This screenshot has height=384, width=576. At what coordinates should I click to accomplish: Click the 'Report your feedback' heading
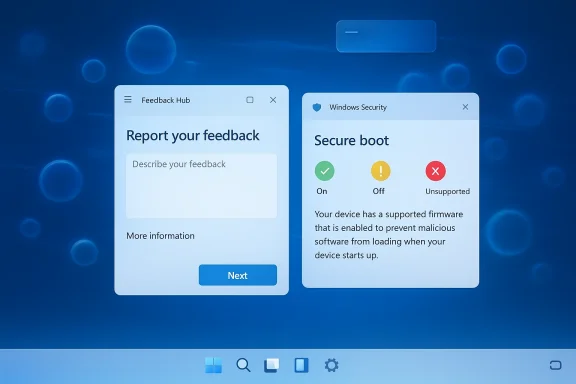[193, 136]
